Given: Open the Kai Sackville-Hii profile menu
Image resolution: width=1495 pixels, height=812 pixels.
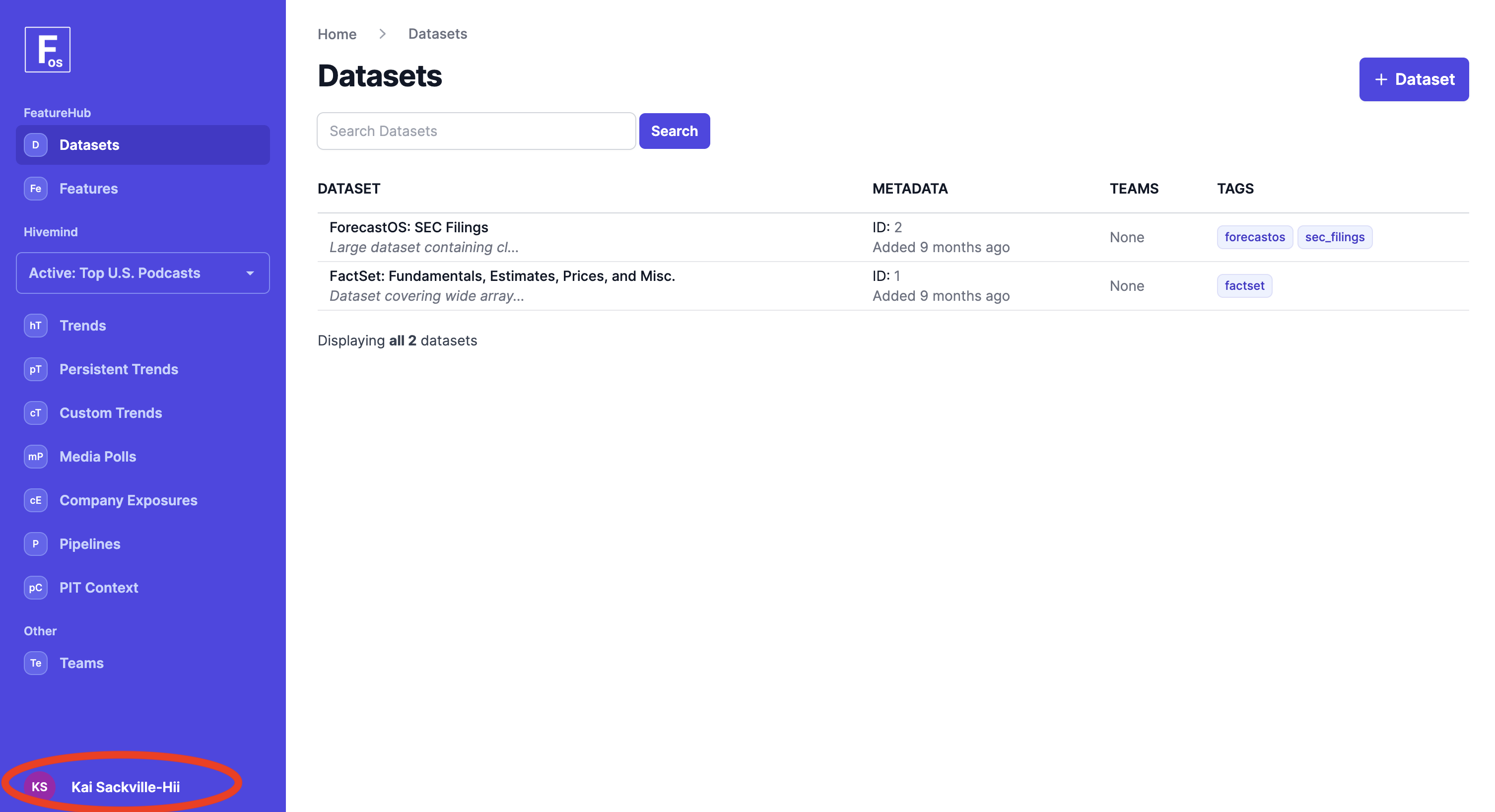Looking at the screenshot, I should point(125,787).
